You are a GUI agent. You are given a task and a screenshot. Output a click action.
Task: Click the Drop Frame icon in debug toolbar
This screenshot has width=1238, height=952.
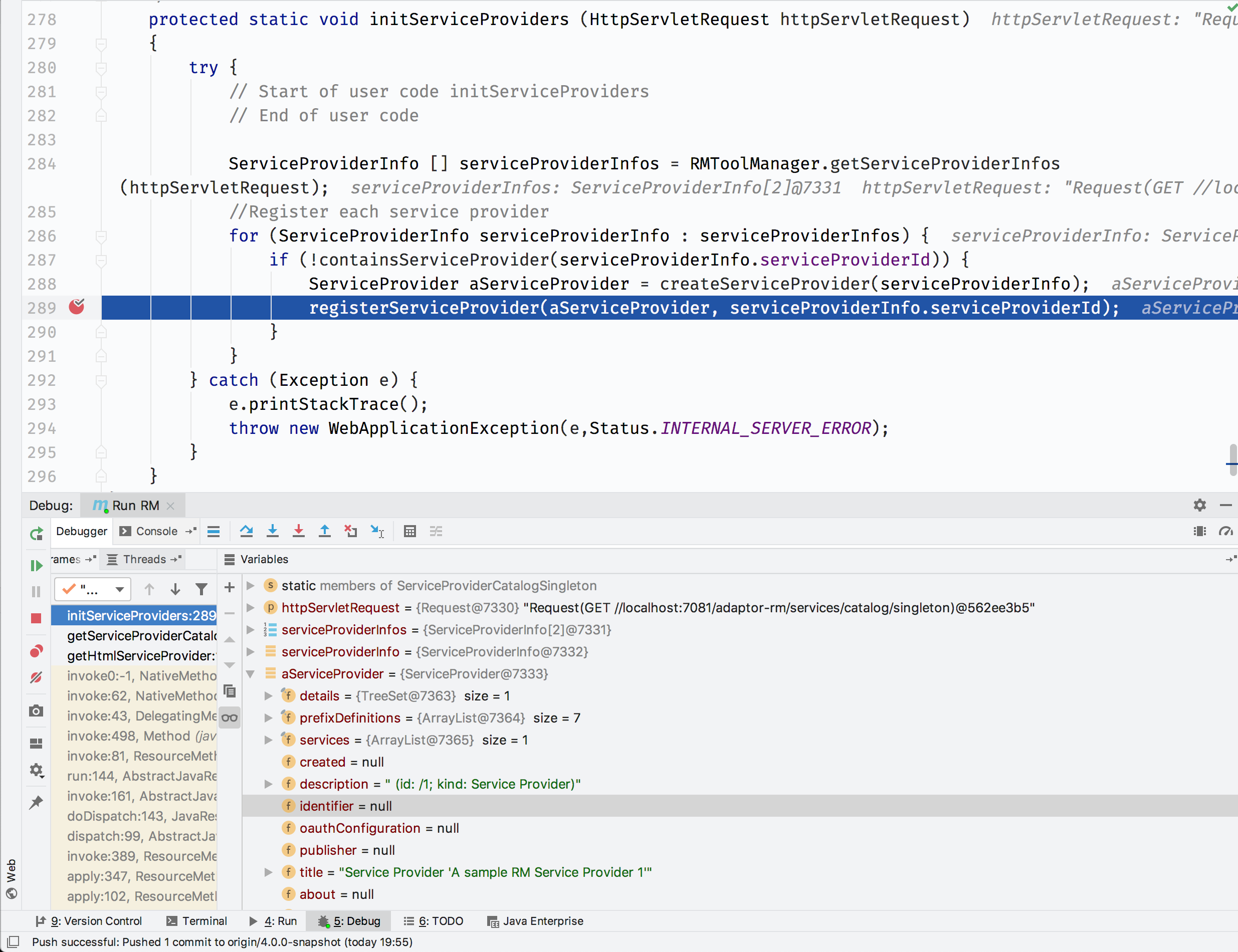[351, 531]
